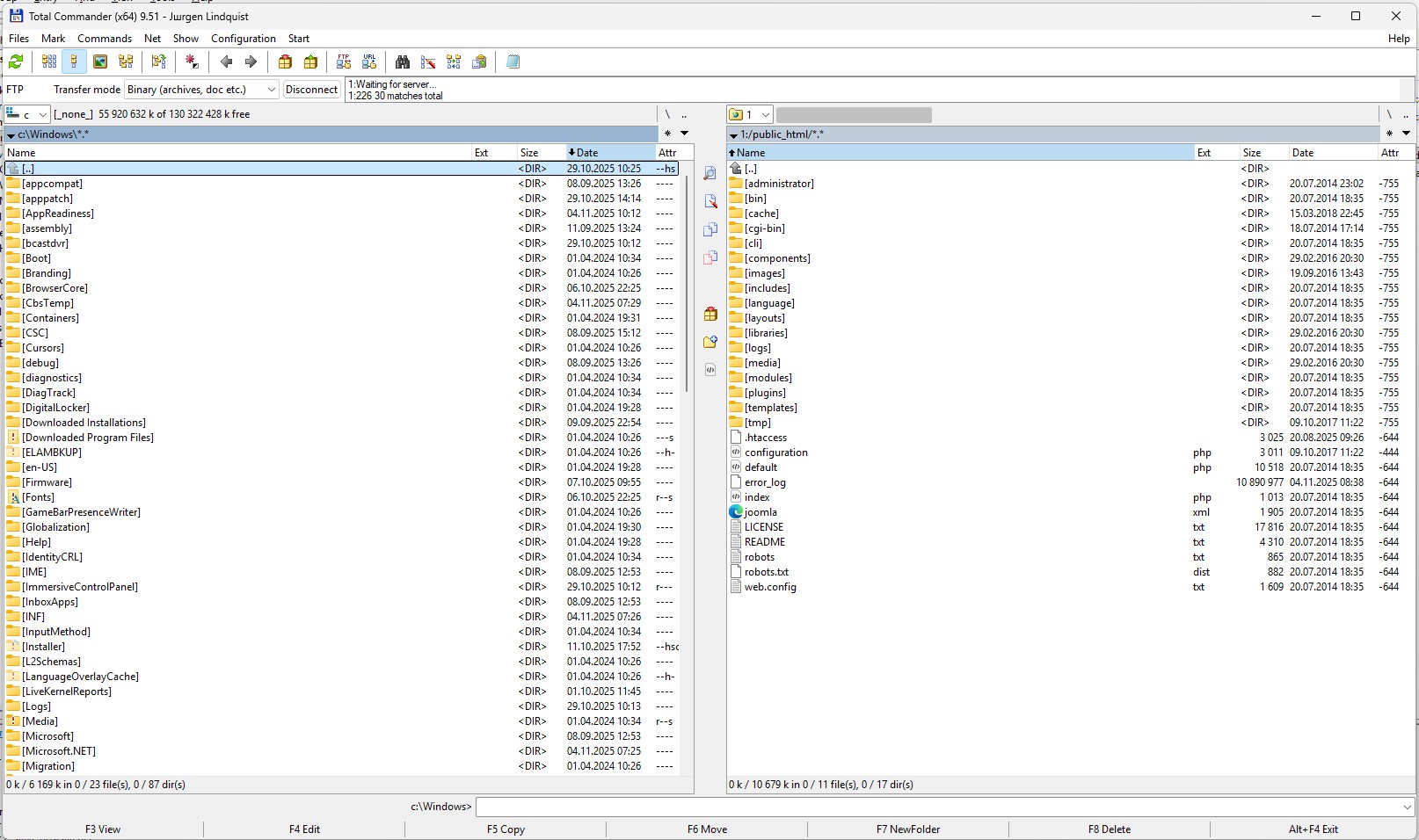Click the Pack files icon in toolbar
Viewport: 1419px width, 840px height.
coord(285,62)
